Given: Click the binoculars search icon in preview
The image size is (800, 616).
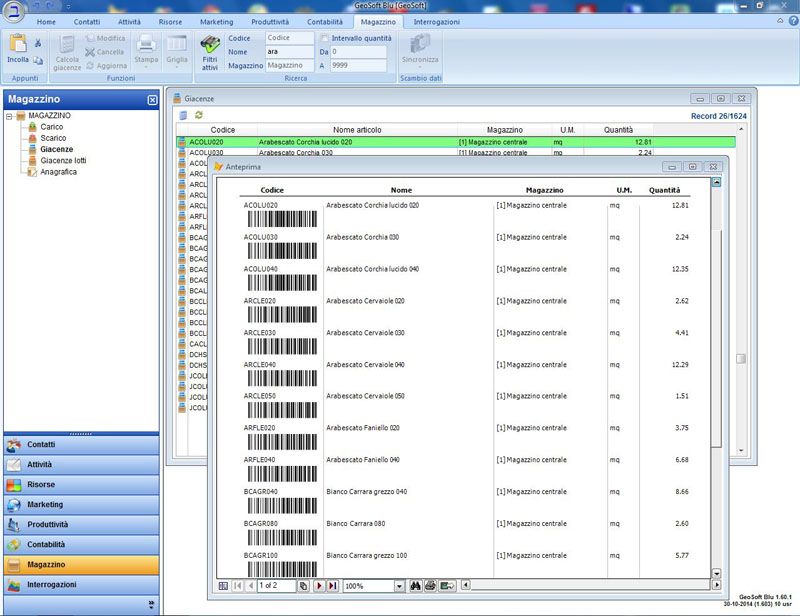Looking at the screenshot, I should pos(416,585).
